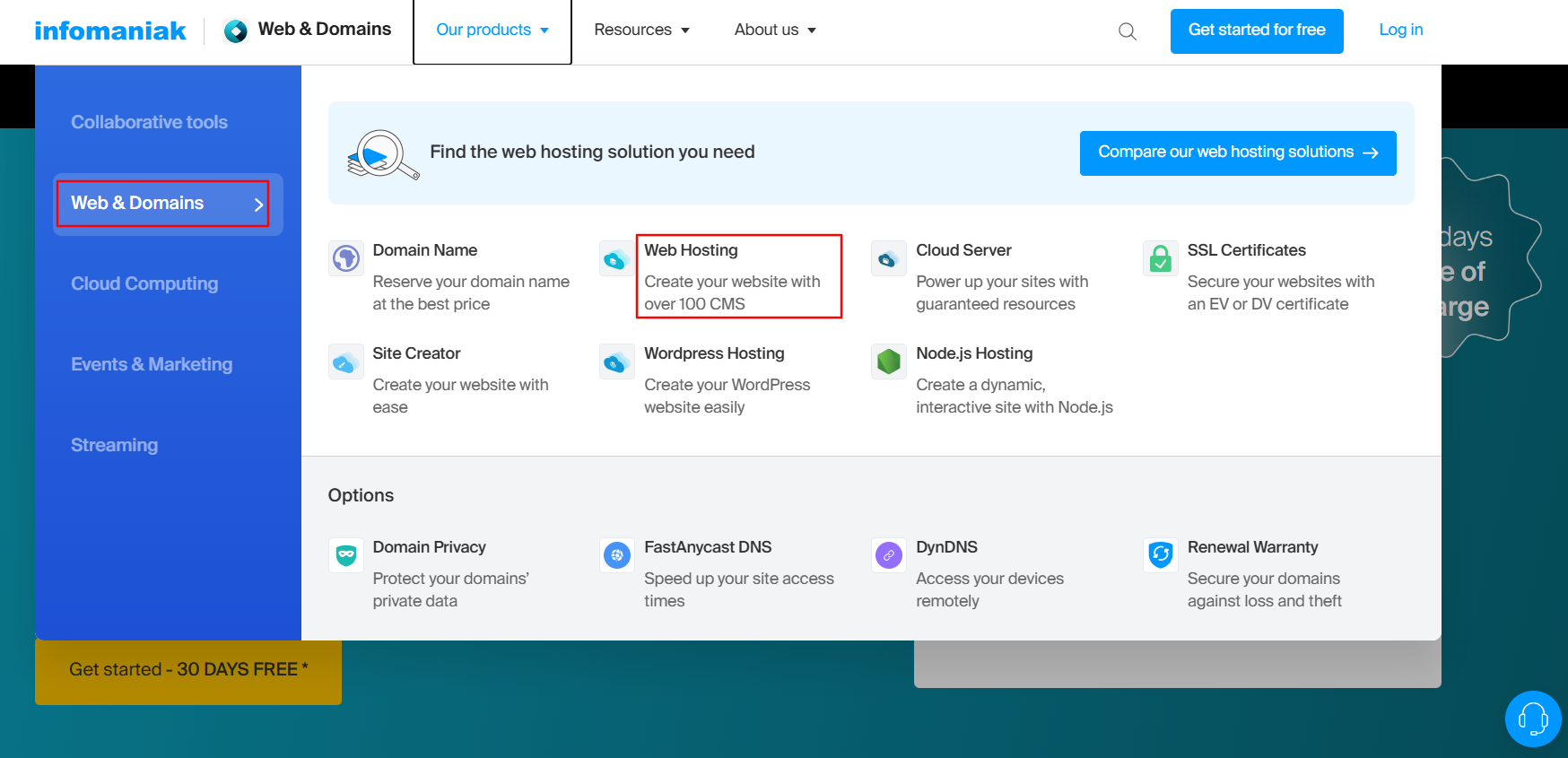Click the infomaniak logo

(110, 31)
